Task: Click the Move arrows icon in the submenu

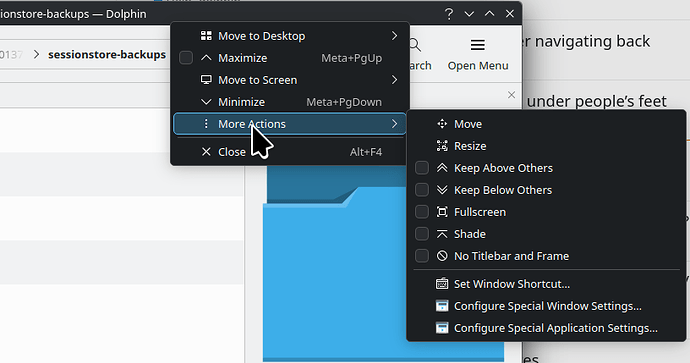Action: click(x=442, y=124)
